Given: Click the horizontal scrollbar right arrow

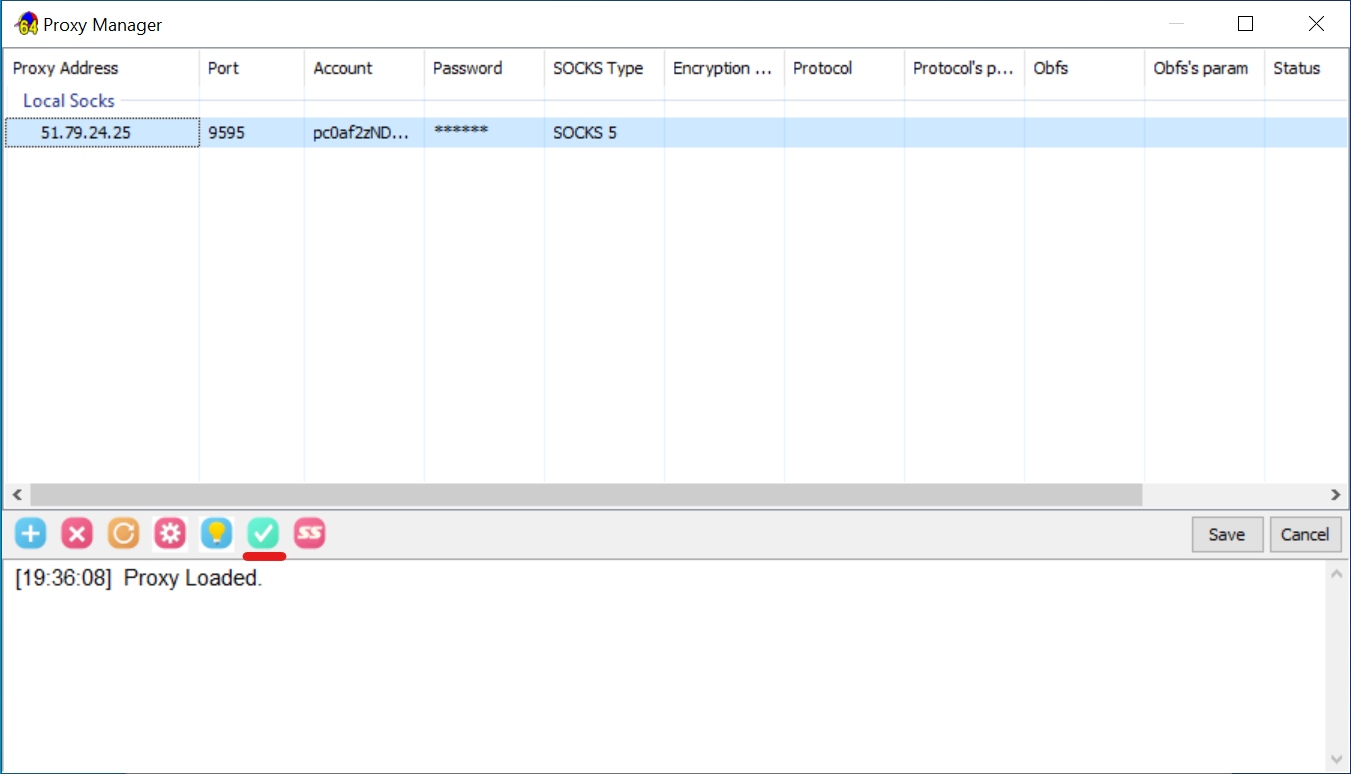Looking at the screenshot, I should [x=1335, y=495].
